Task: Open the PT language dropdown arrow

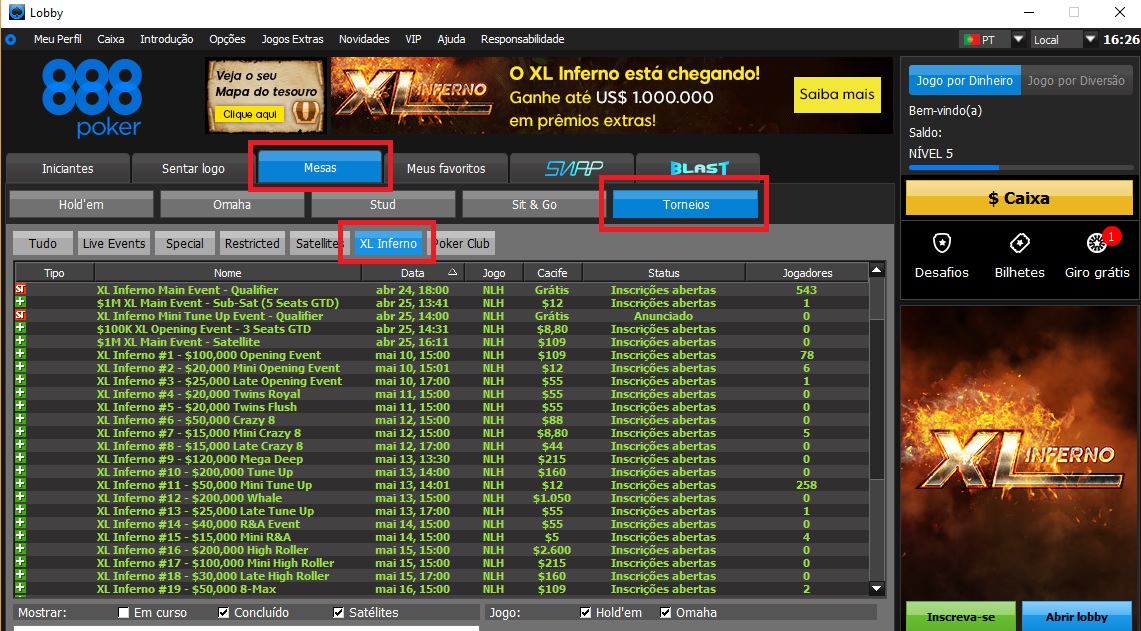Action: 1019,39
